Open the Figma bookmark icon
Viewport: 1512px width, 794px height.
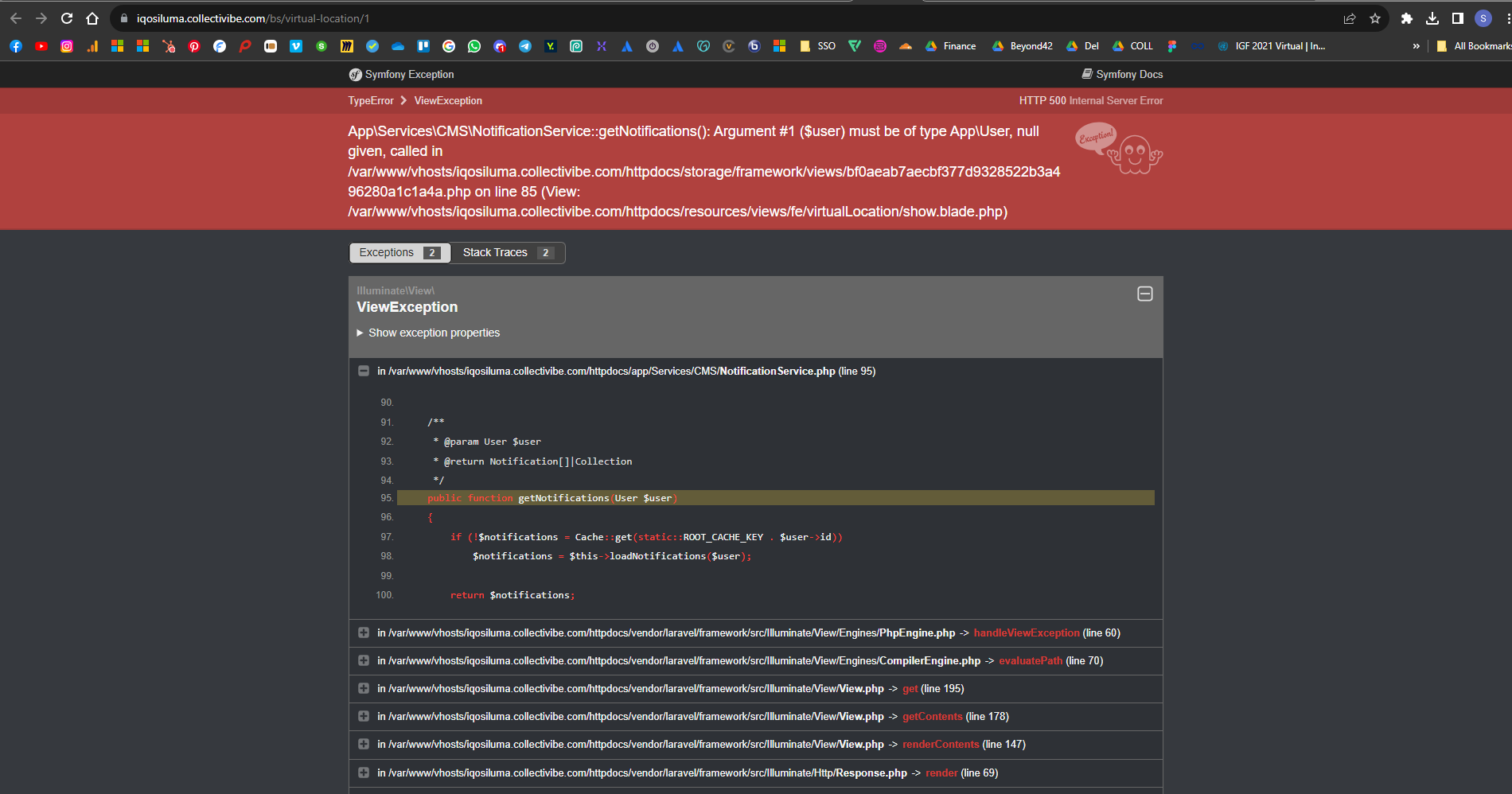1172,46
